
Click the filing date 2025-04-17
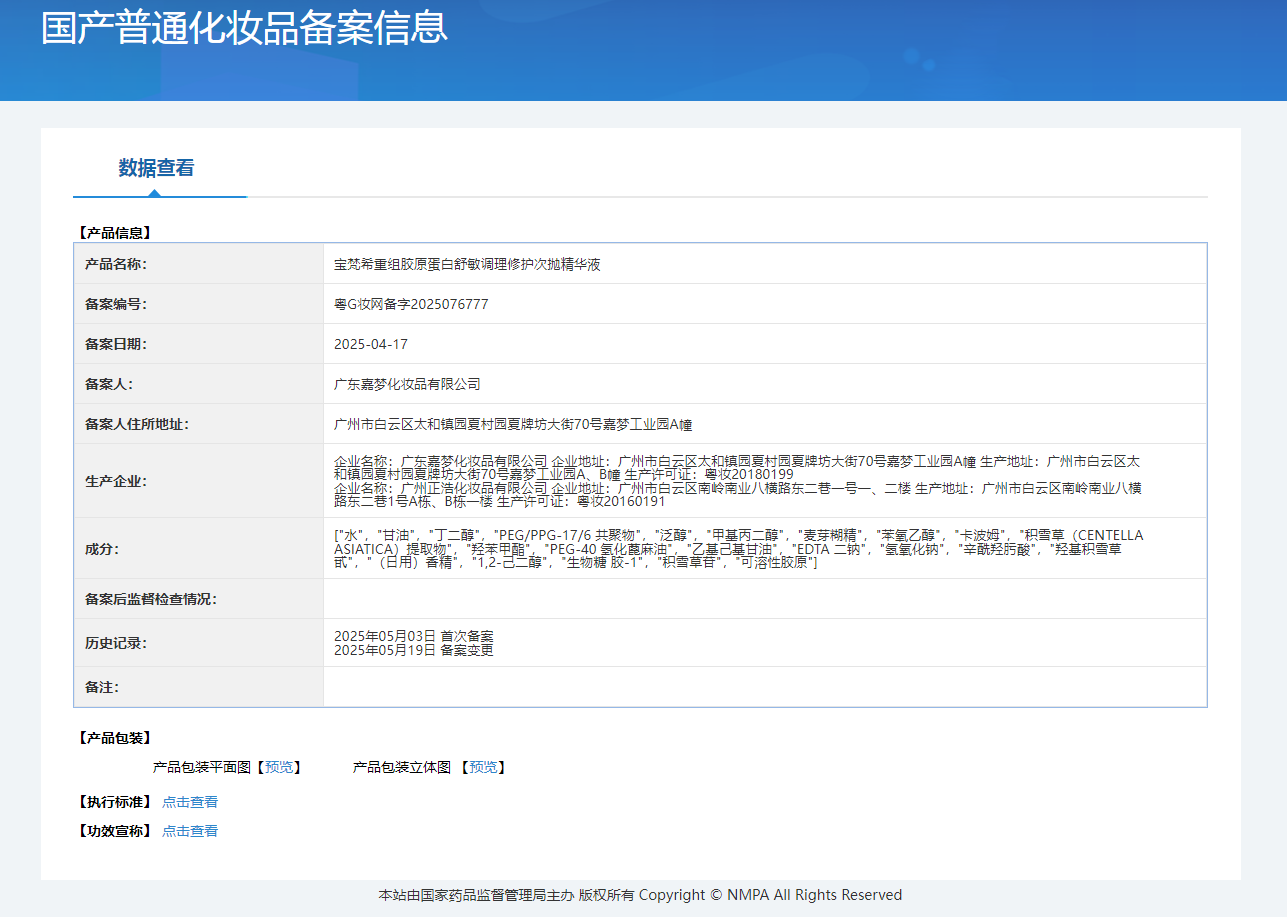coord(371,344)
